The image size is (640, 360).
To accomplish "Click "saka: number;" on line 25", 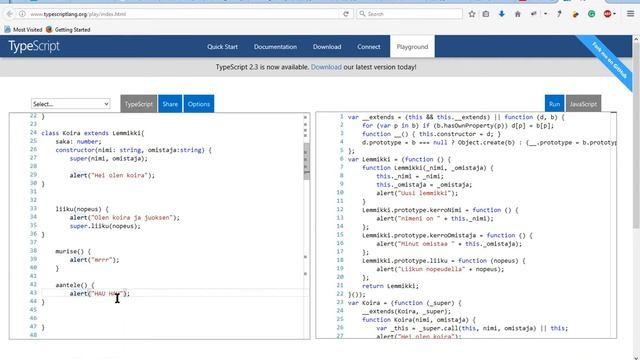I will click(x=78, y=142).
